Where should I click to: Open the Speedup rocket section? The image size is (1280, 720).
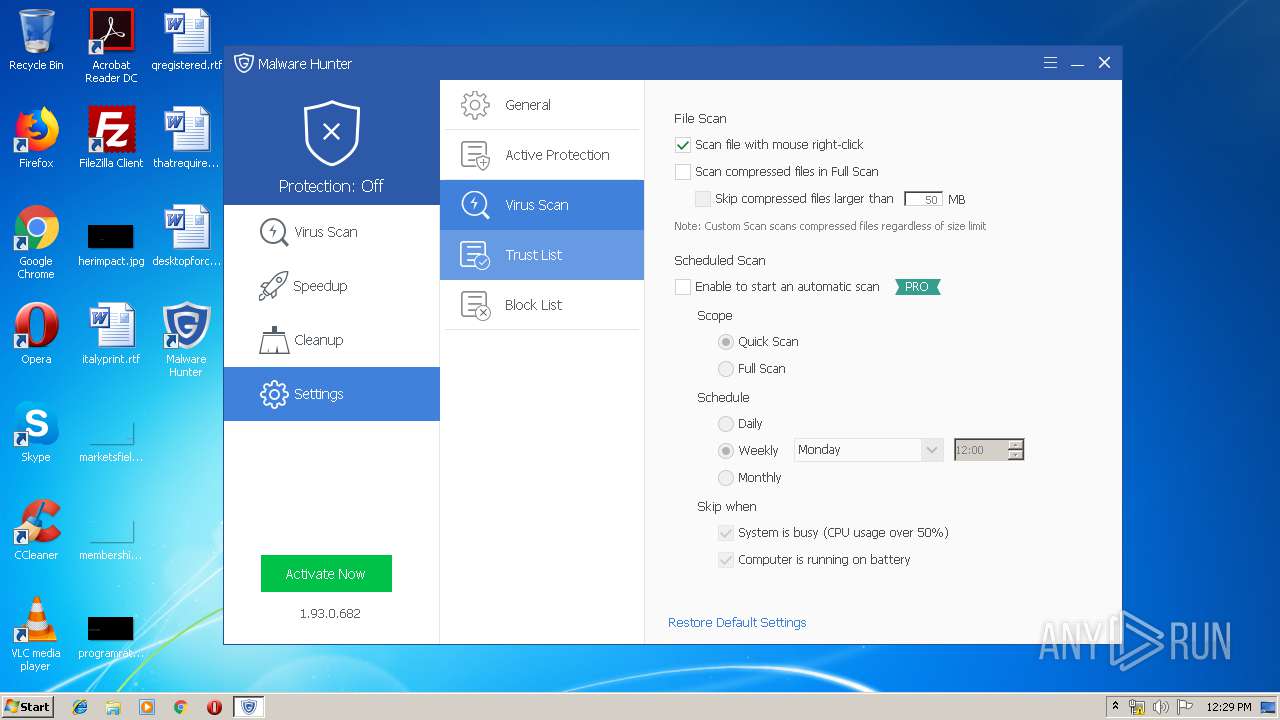[332, 286]
